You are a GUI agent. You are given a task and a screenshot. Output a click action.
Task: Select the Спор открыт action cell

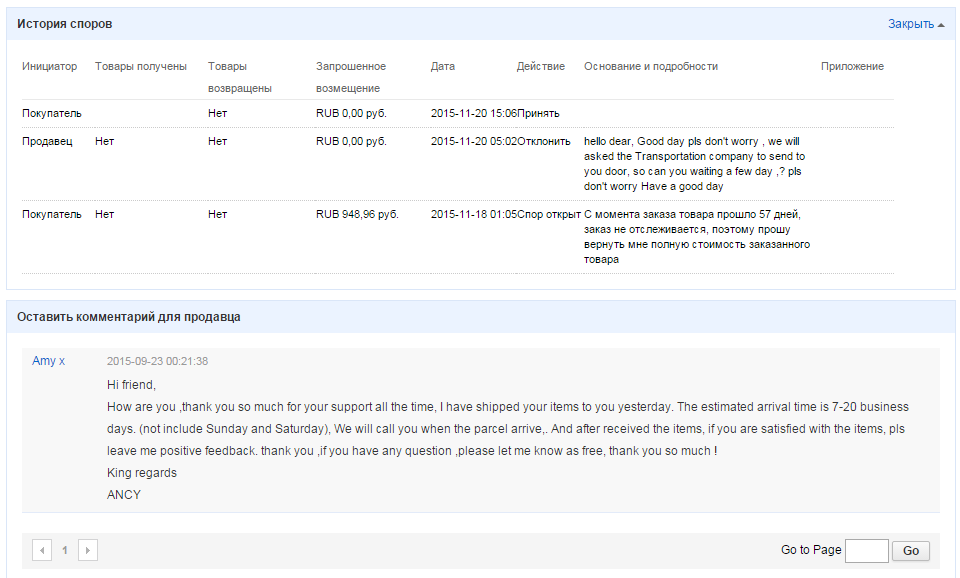coord(549,215)
